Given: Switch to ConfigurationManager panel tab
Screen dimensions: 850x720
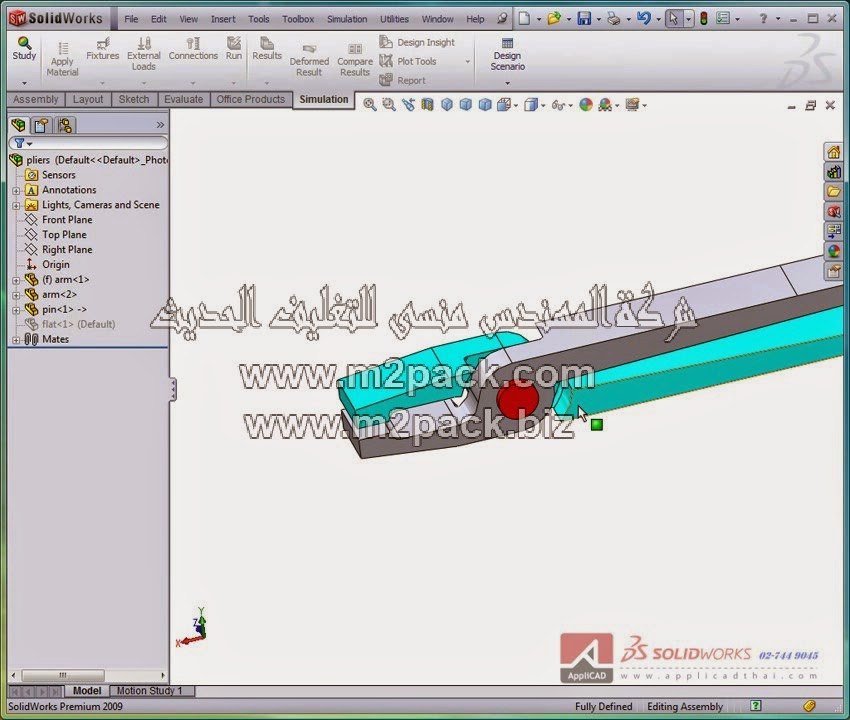Looking at the screenshot, I should 65,125.
